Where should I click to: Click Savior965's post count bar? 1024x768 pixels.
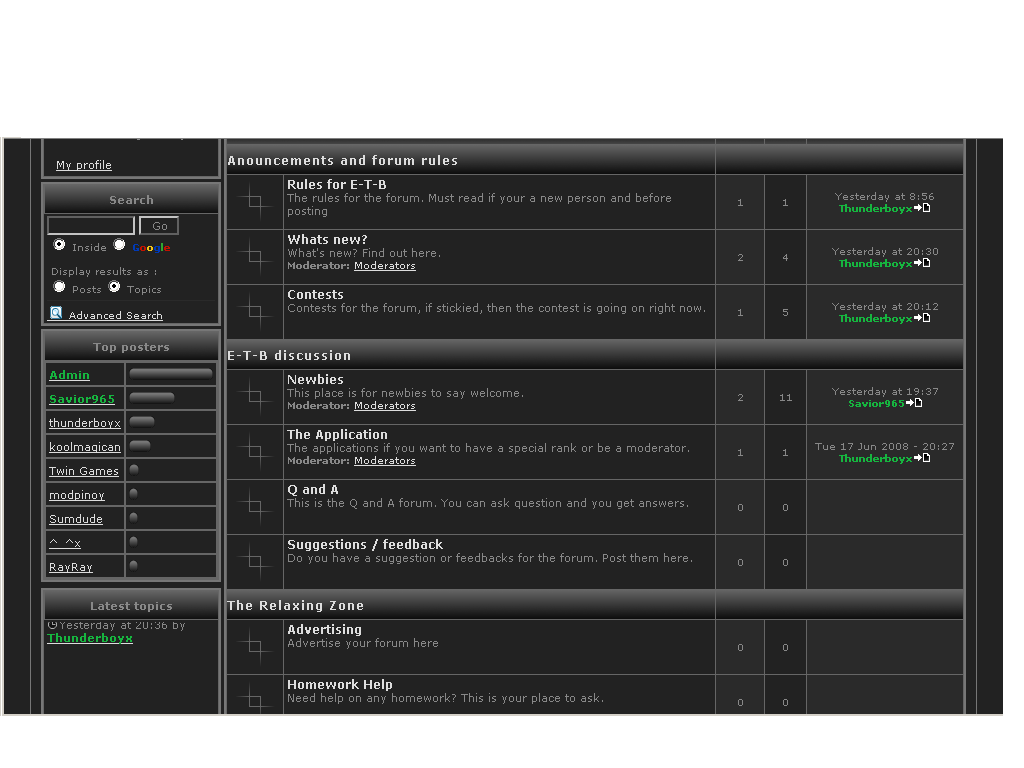[x=152, y=398]
